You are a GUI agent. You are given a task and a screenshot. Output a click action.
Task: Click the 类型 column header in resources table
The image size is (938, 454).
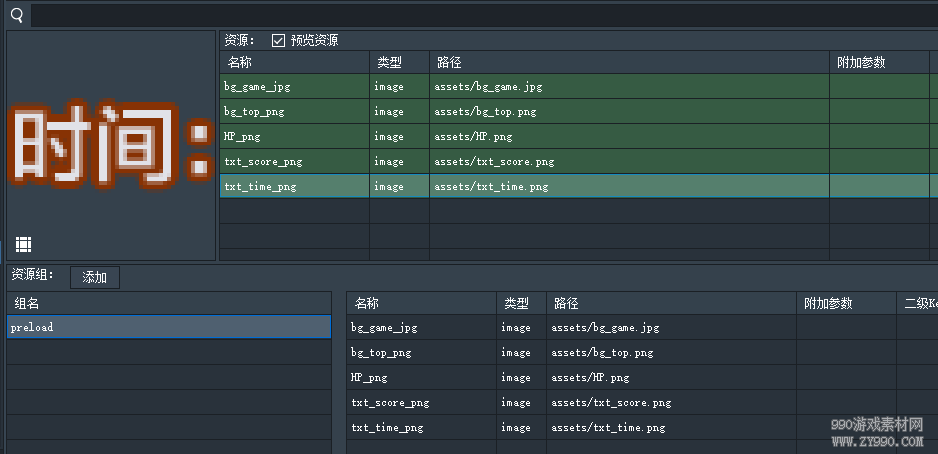(400, 62)
